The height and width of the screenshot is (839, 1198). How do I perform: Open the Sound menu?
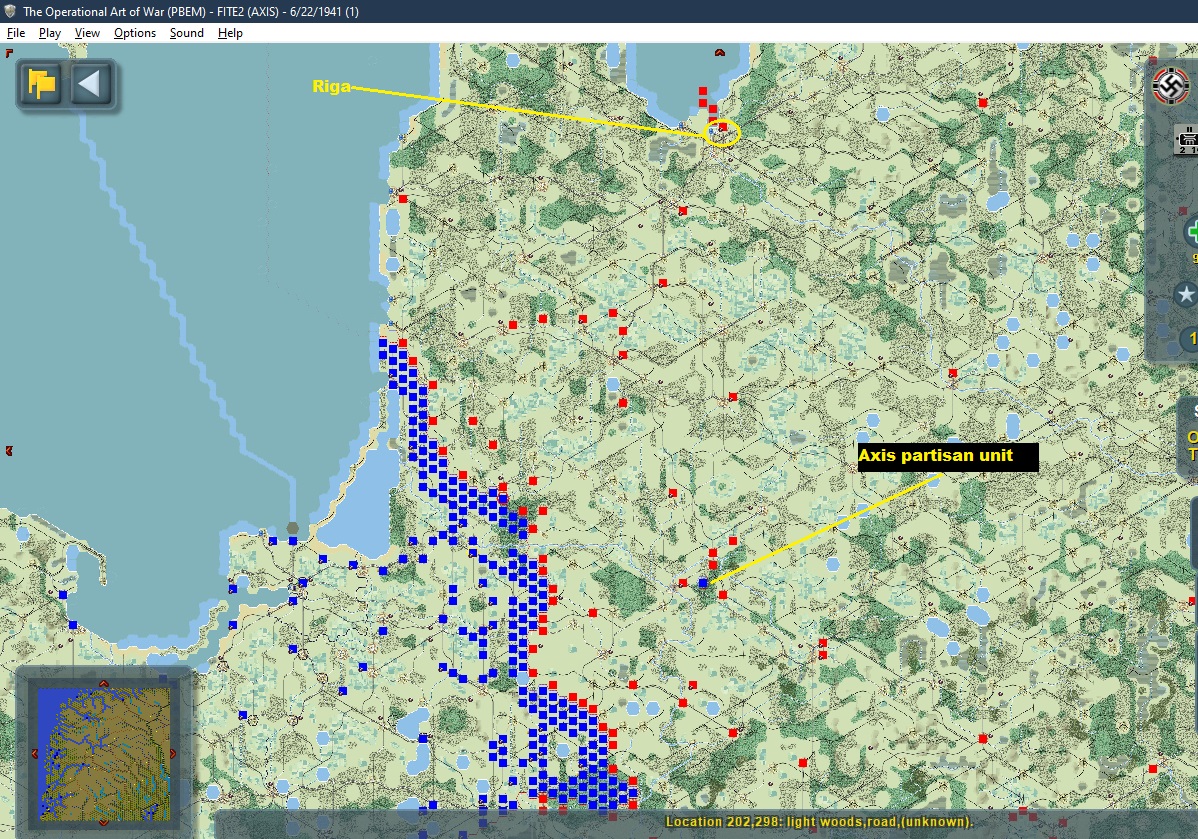click(x=186, y=33)
